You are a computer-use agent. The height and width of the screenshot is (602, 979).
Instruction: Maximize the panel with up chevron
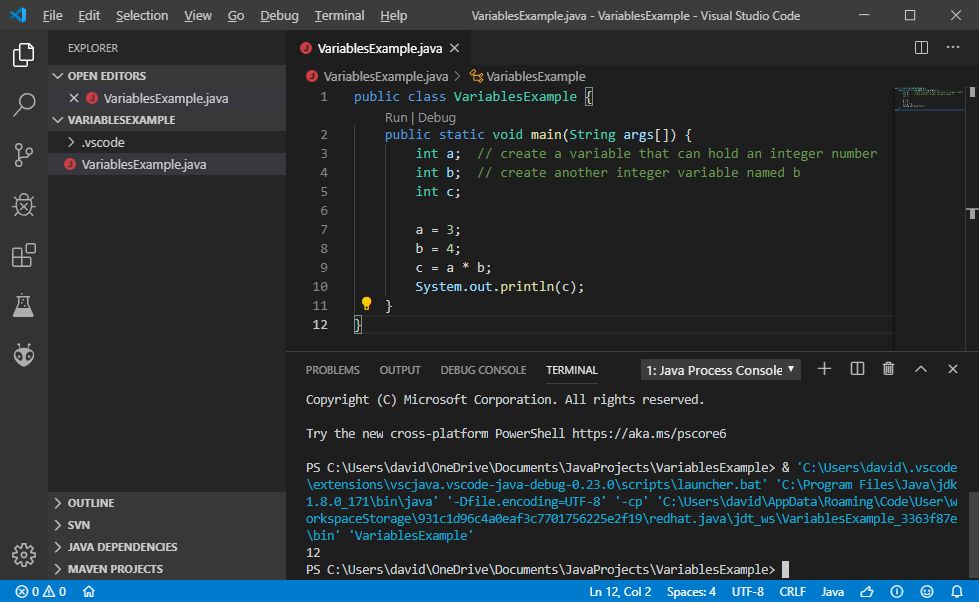(920, 369)
